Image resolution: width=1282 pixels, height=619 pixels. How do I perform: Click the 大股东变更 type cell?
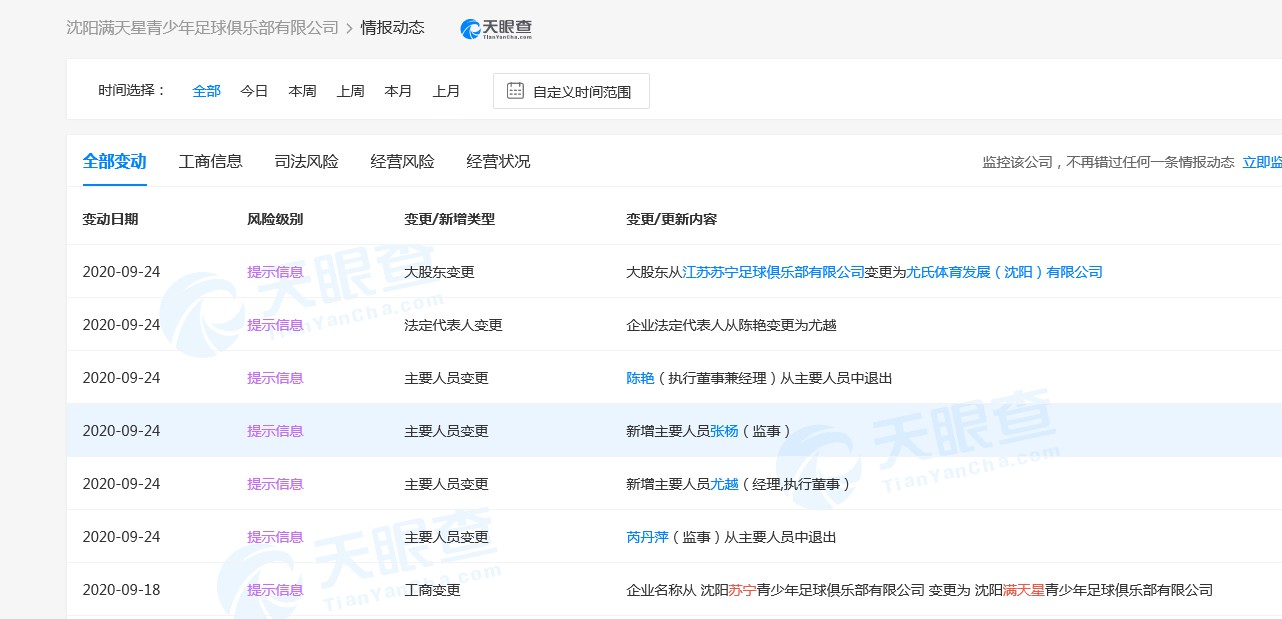pyautogui.click(x=439, y=272)
